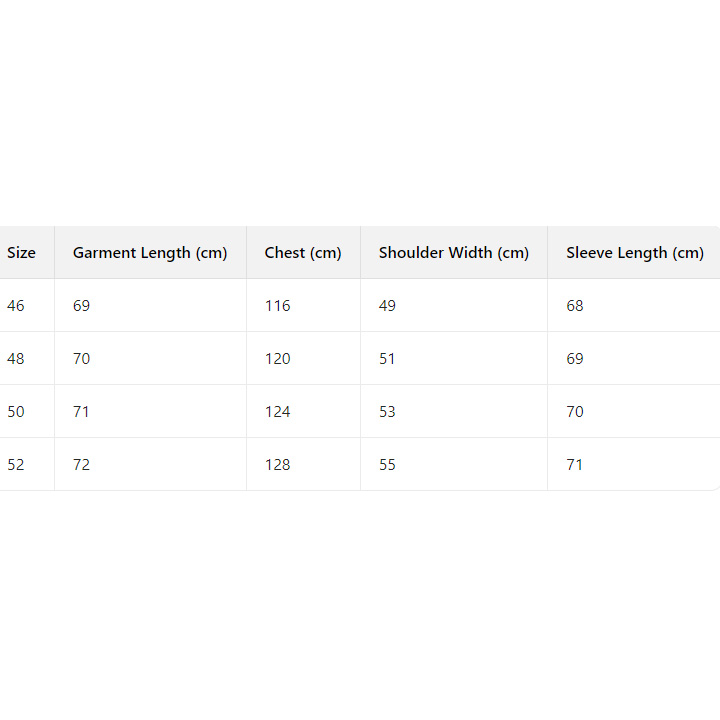Select size 52 in the Size column
The height and width of the screenshot is (720, 720).
tap(16, 465)
